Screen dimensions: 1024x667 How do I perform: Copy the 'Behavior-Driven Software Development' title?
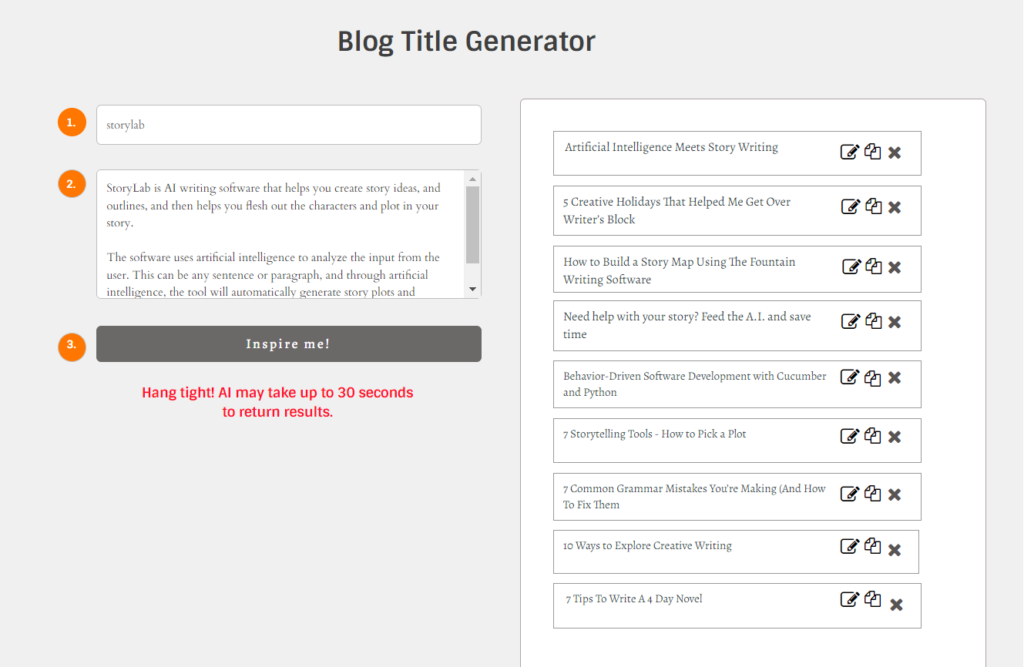coord(872,378)
